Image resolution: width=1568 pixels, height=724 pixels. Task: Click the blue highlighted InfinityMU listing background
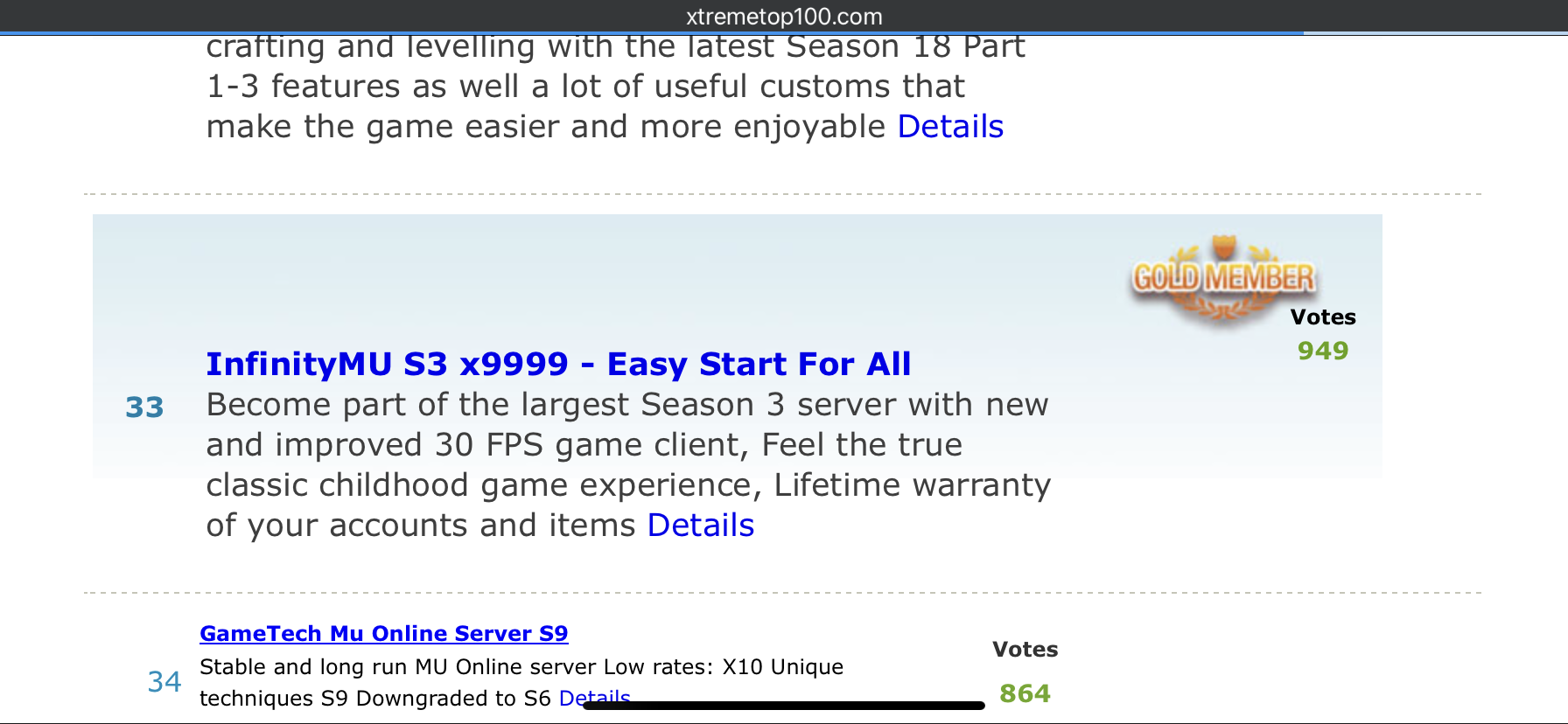click(x=738, y=345)
